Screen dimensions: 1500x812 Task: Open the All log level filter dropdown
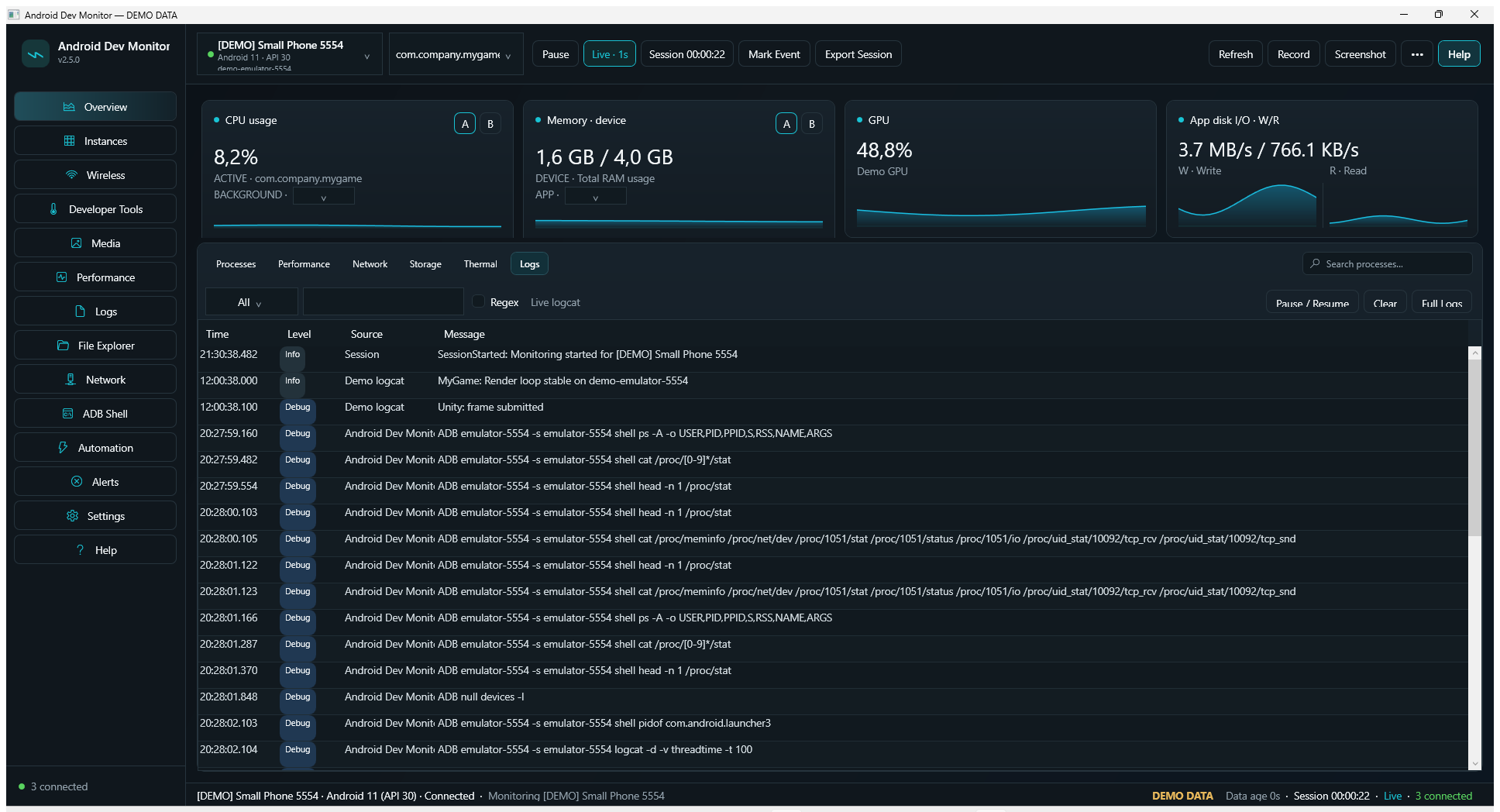[252, 302]
